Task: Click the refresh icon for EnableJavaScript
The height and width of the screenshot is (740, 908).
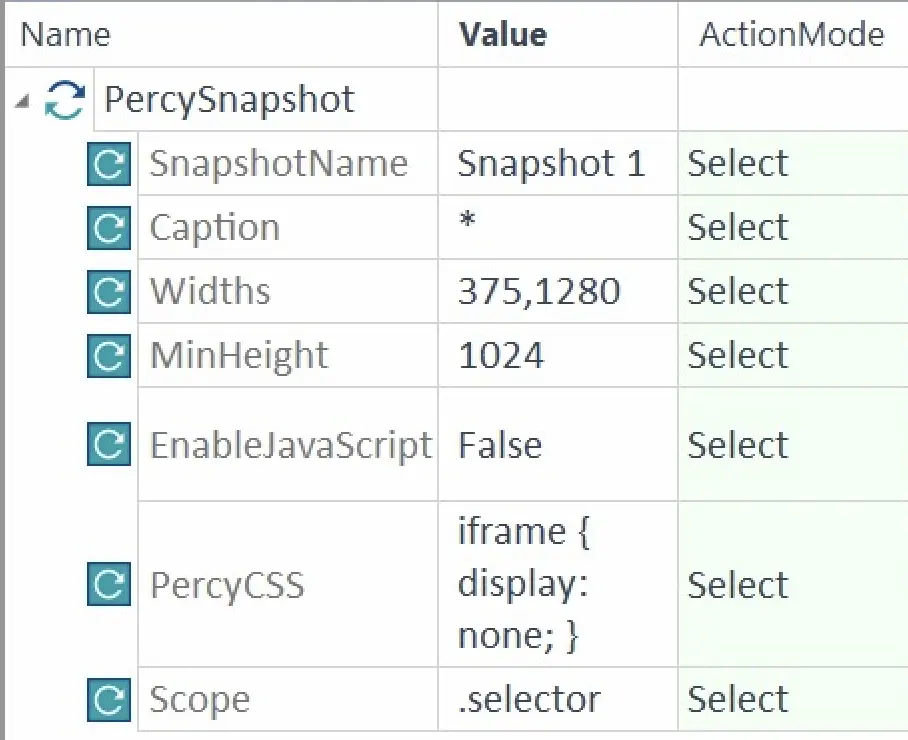Action: (107, 443)
